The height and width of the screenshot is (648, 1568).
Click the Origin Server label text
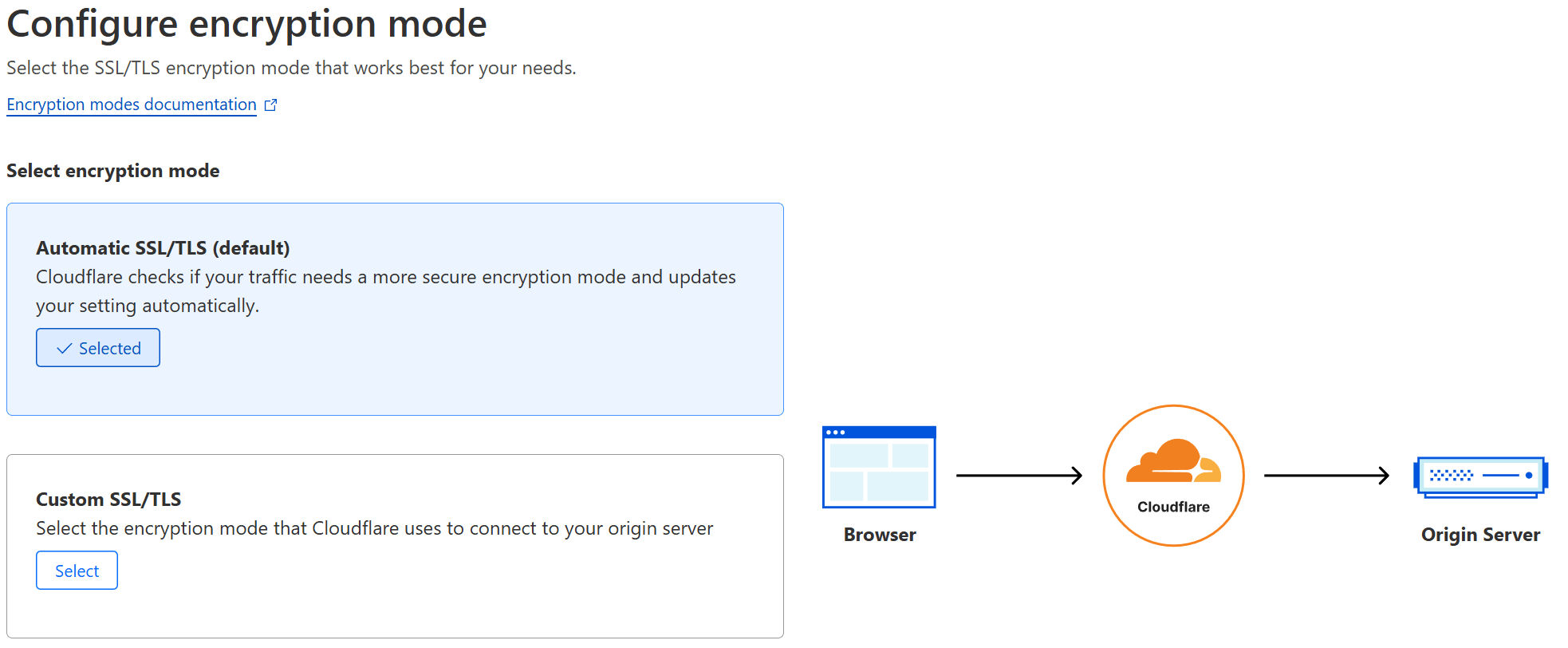(x=1480, y=535)
